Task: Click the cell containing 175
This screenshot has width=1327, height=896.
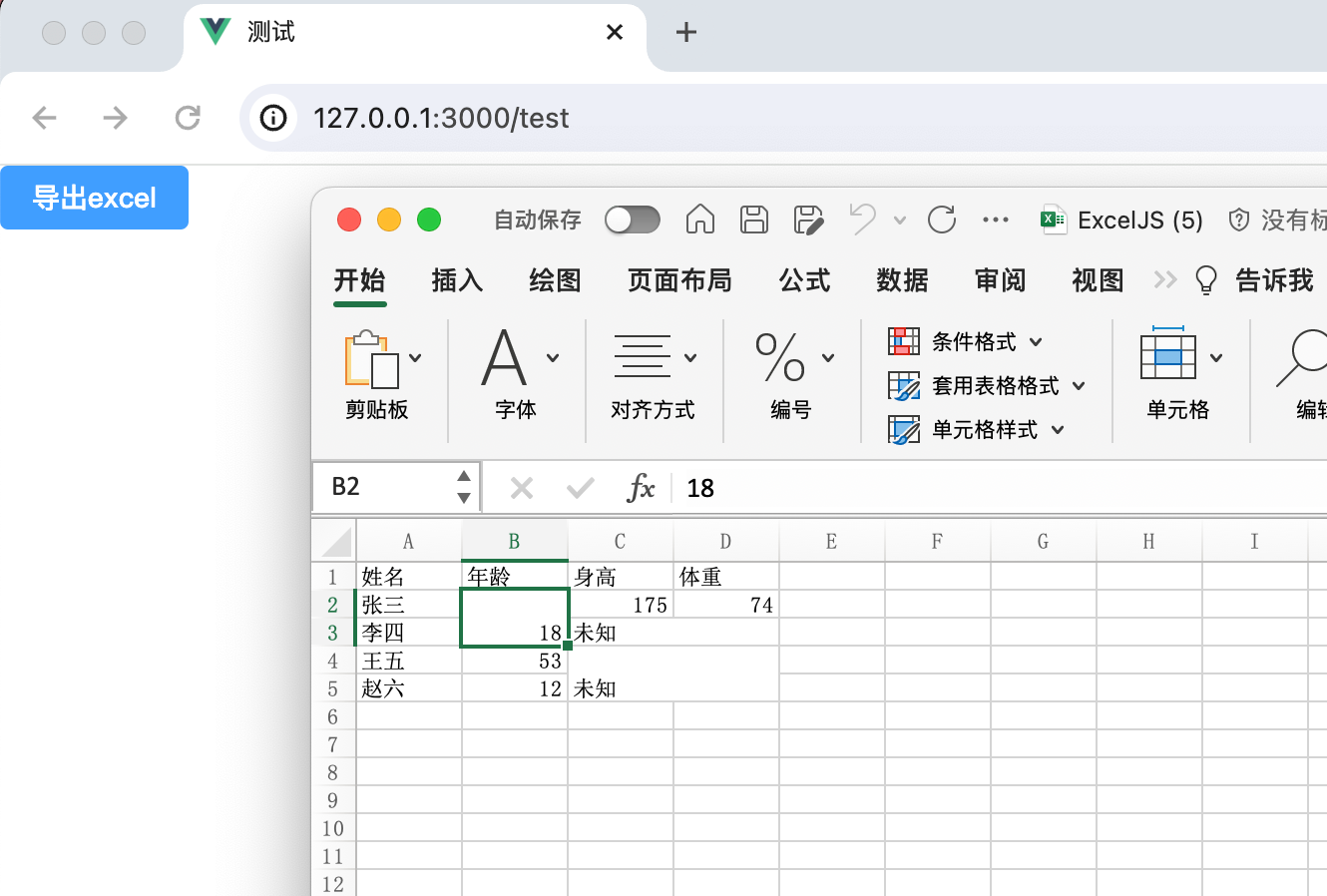Action: point(621,605)
